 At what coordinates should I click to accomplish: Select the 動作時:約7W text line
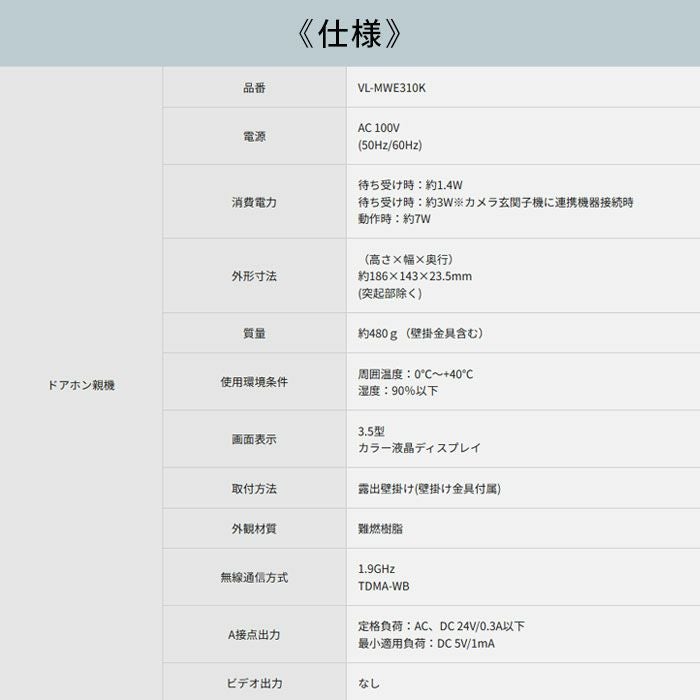(393, 219)
